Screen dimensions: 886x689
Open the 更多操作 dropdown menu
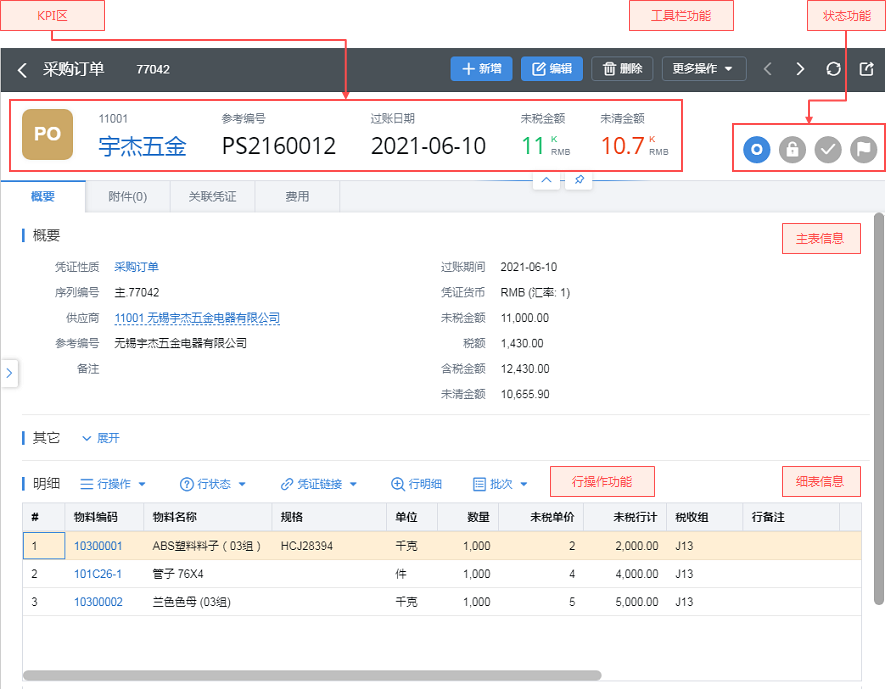(704, 69)
